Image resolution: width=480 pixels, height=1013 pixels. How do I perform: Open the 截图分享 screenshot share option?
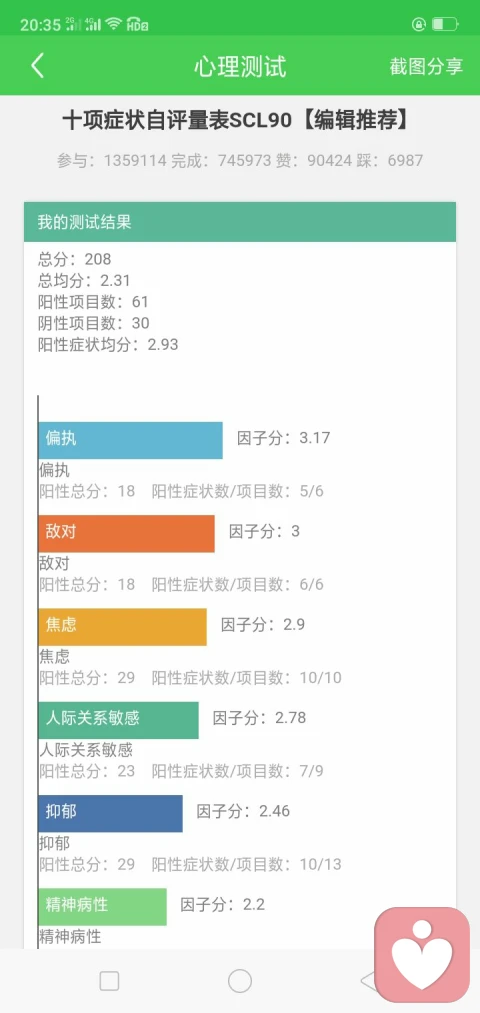(426, 67)
